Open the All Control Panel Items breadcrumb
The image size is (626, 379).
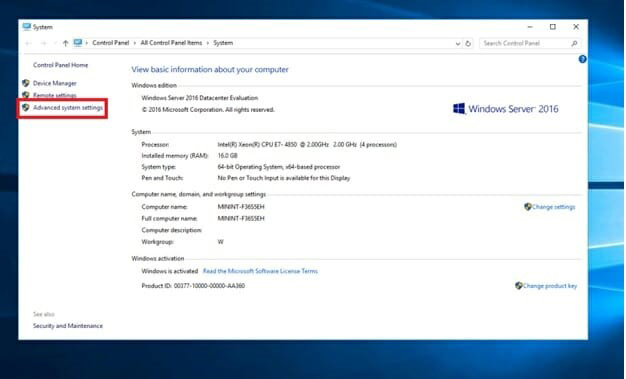[171, 43]
